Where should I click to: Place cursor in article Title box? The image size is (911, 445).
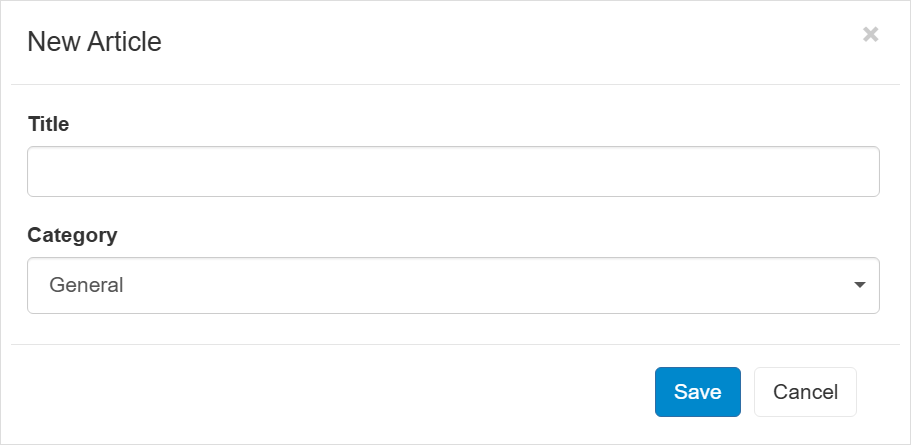tap(453, 172)
